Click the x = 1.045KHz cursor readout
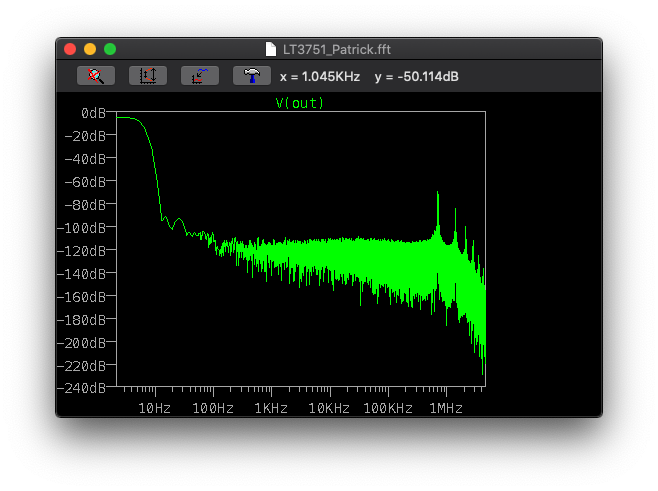Screen dimensions: 658x491 coord(320,76)
